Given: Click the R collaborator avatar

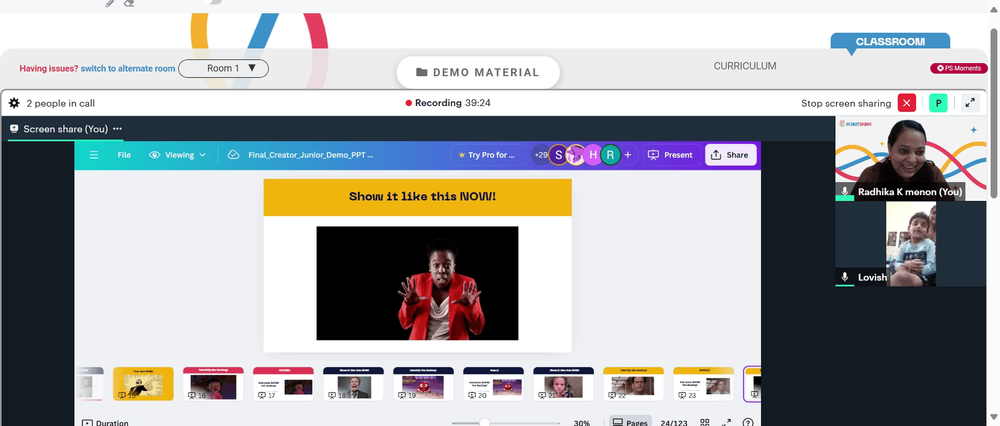Looking at the screenshot, I should (x=610, y=155).
